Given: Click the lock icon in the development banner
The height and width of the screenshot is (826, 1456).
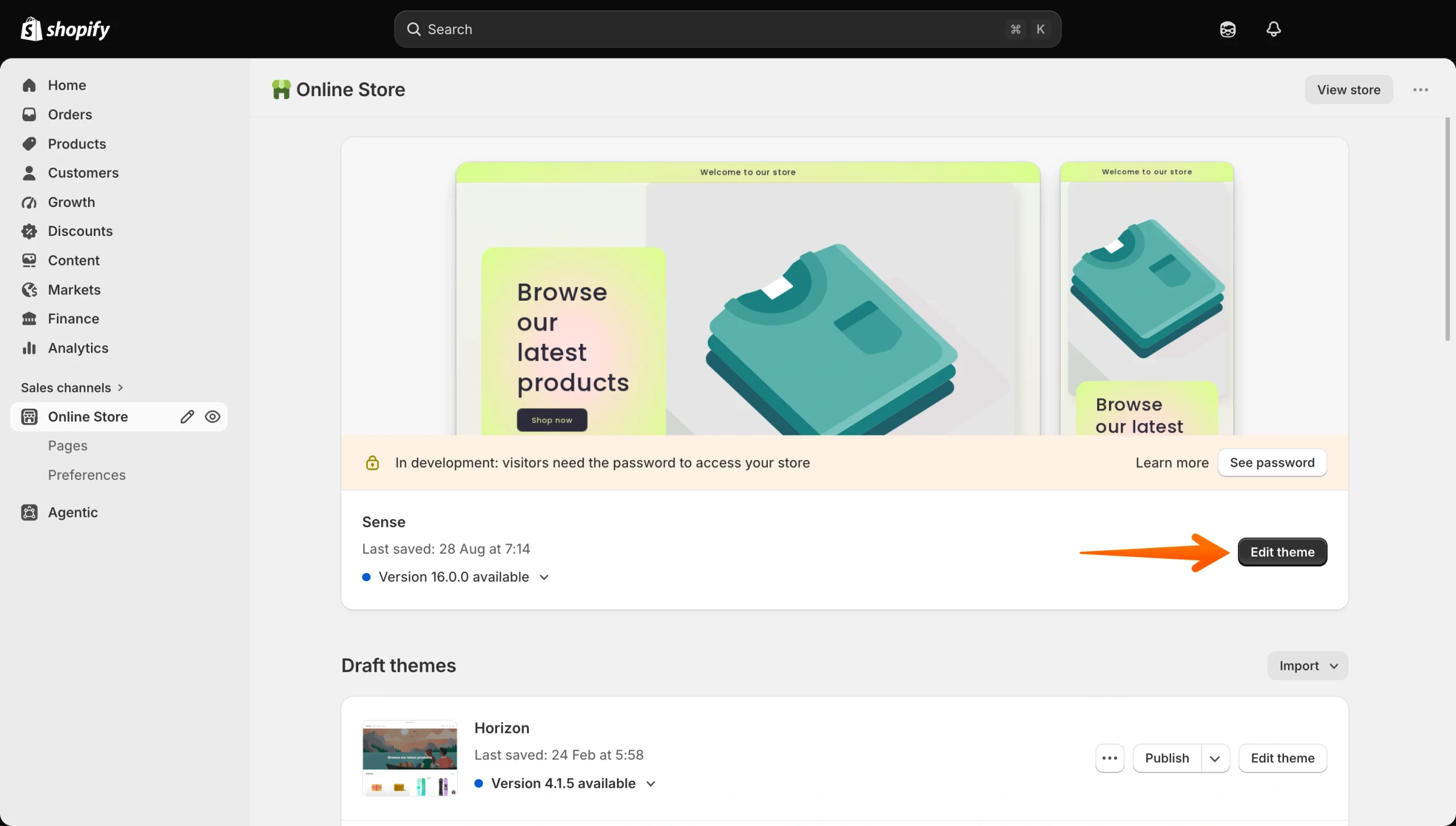Looking at the screenshot, I should point(373,463).
